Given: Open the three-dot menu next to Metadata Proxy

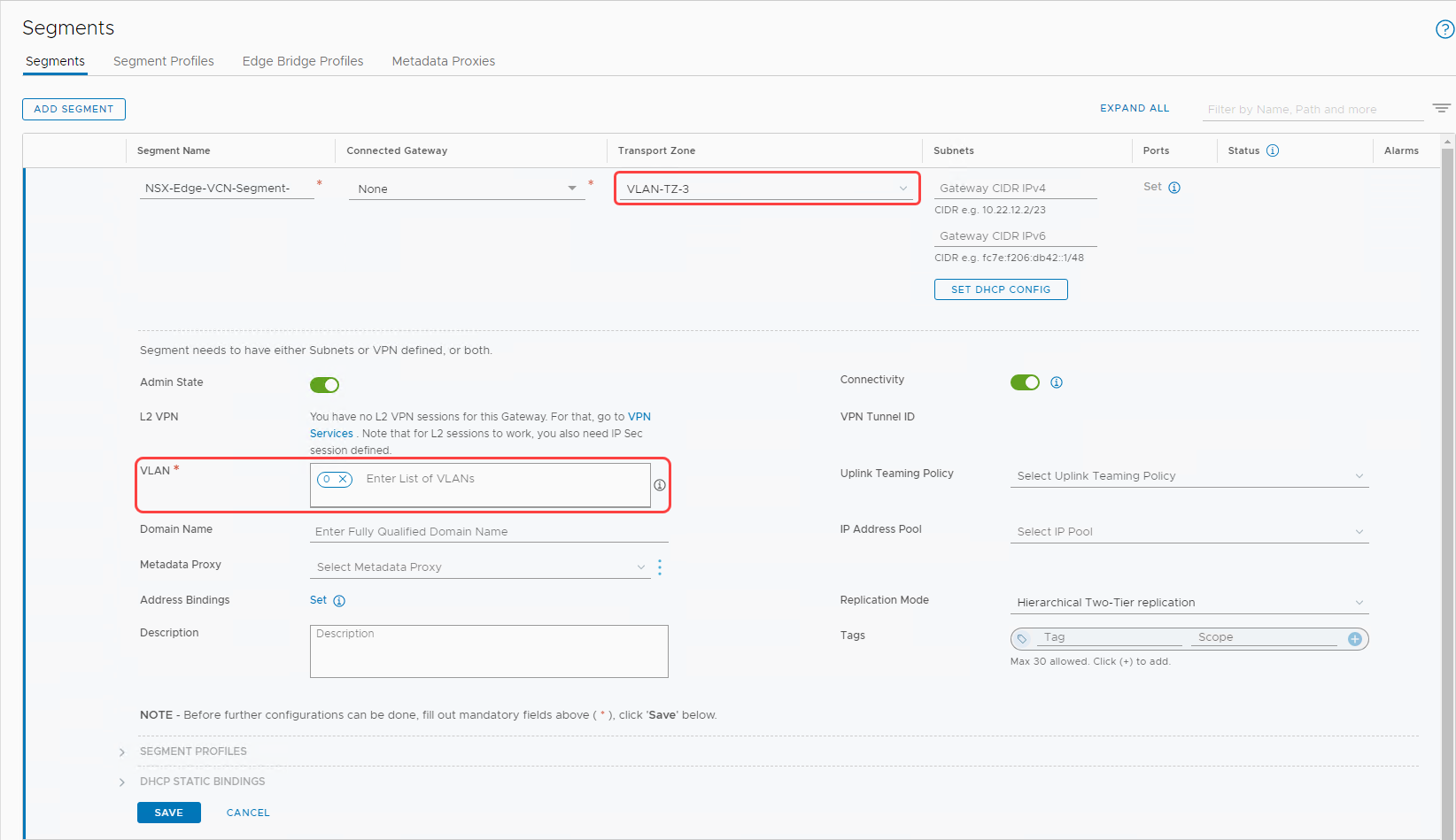Looking at the screenshot, I should tap(660, 566).
